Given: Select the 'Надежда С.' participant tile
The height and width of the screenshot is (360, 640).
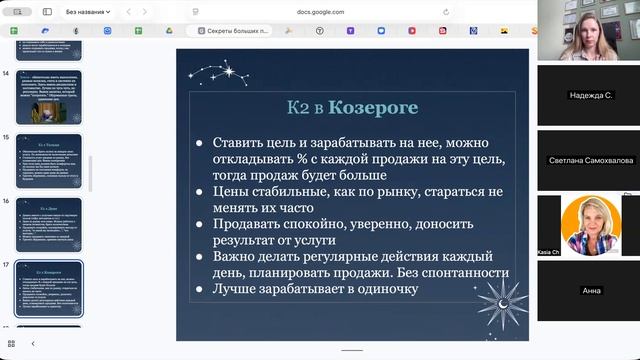Looking at the screenshot, I should click(x=589, y=96).
